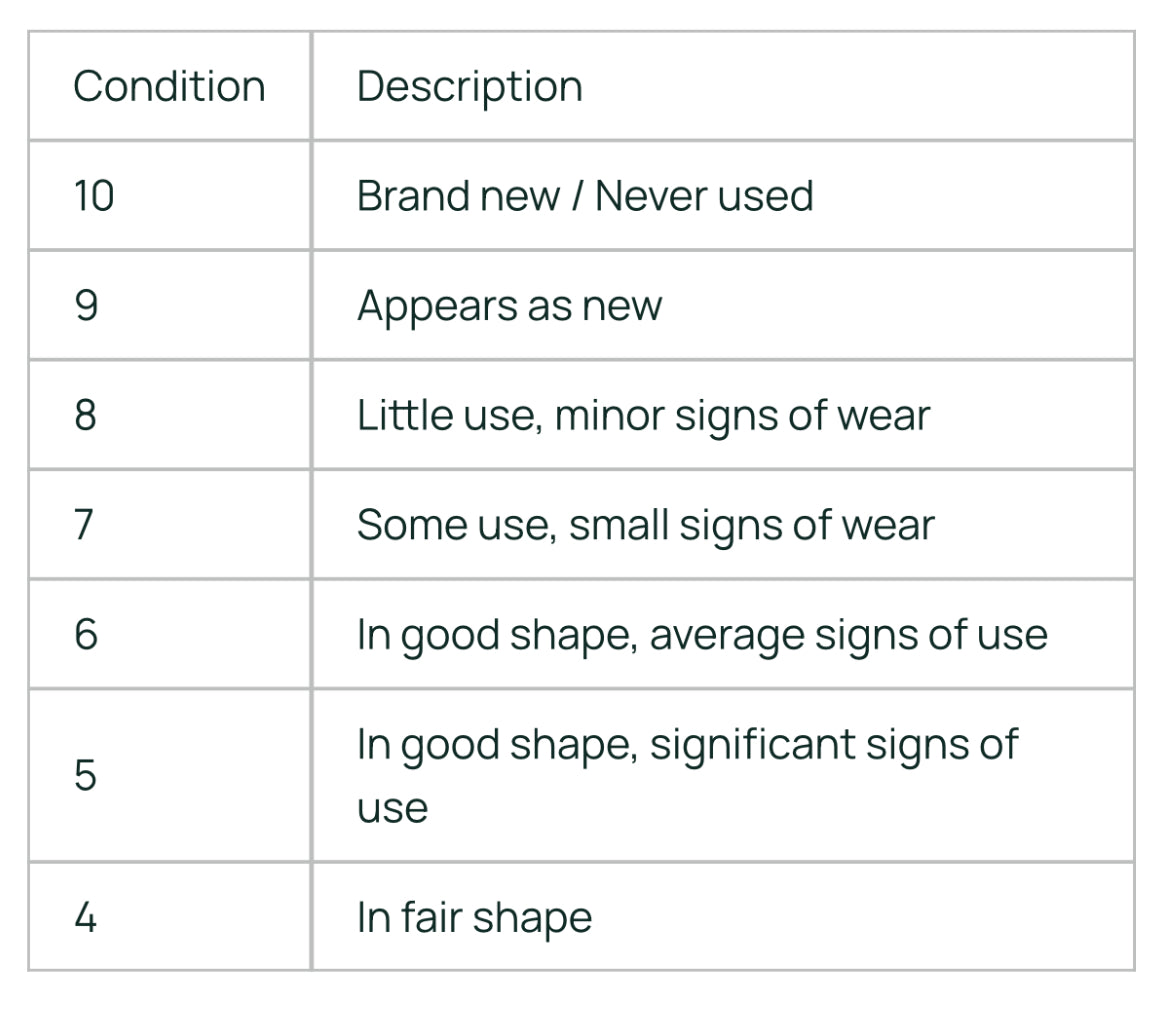Click the 'small signs of wear' text
This screenshot has height=1019, width=1165.
coord(751,525)
